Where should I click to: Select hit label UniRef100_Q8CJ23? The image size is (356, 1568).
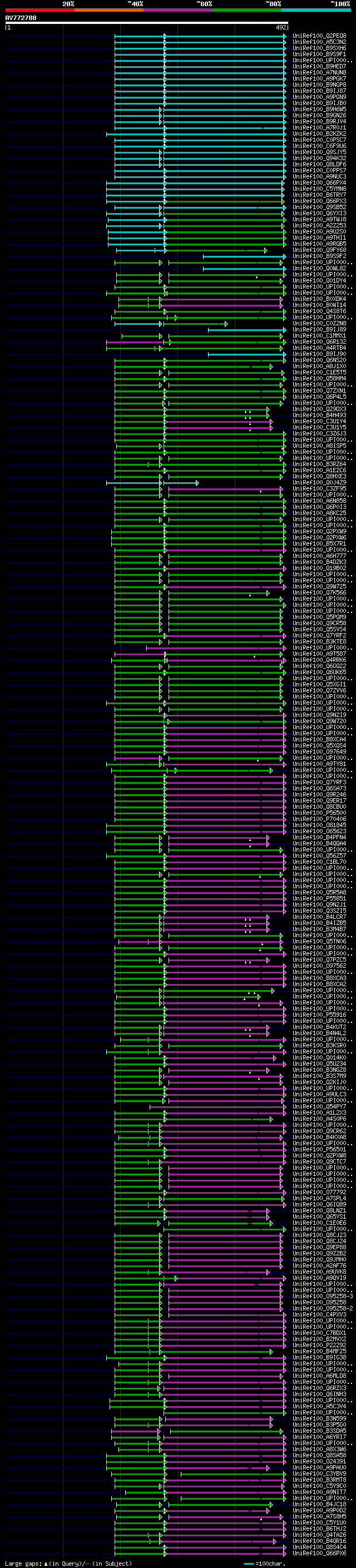coord(319,1235)
